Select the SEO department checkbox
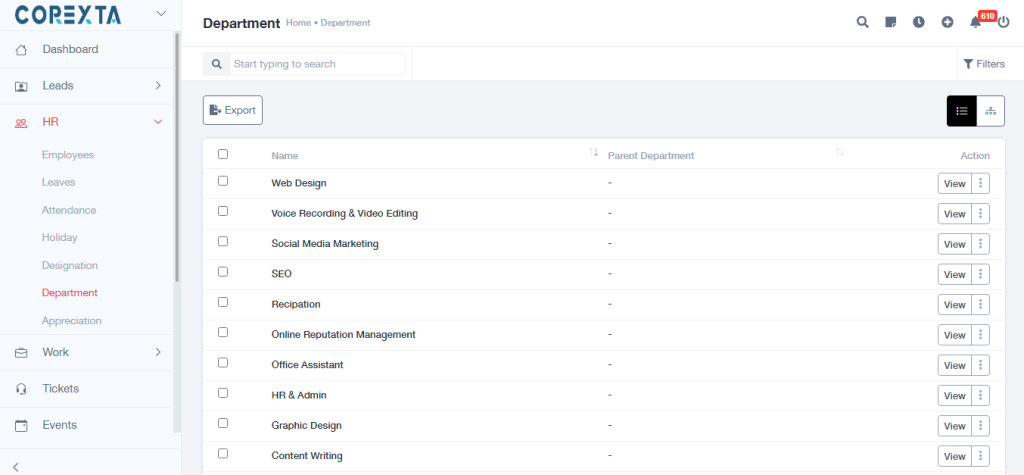Viewport: 1024px width, 475px height. [x=223, y=272]
